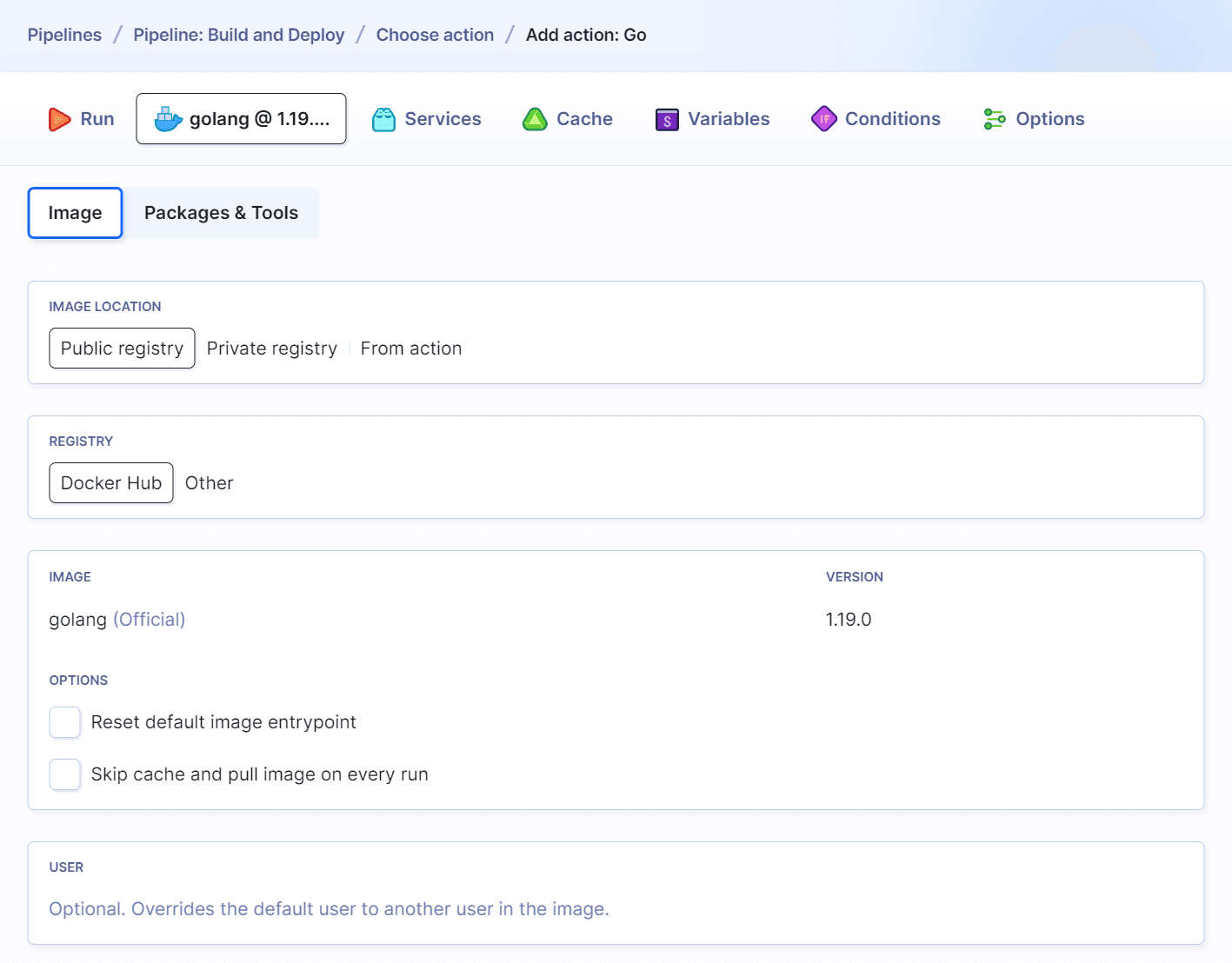Screen dimensions: 1232x963
Task: Select the Image tab
Action: click(x=75, y=213)
